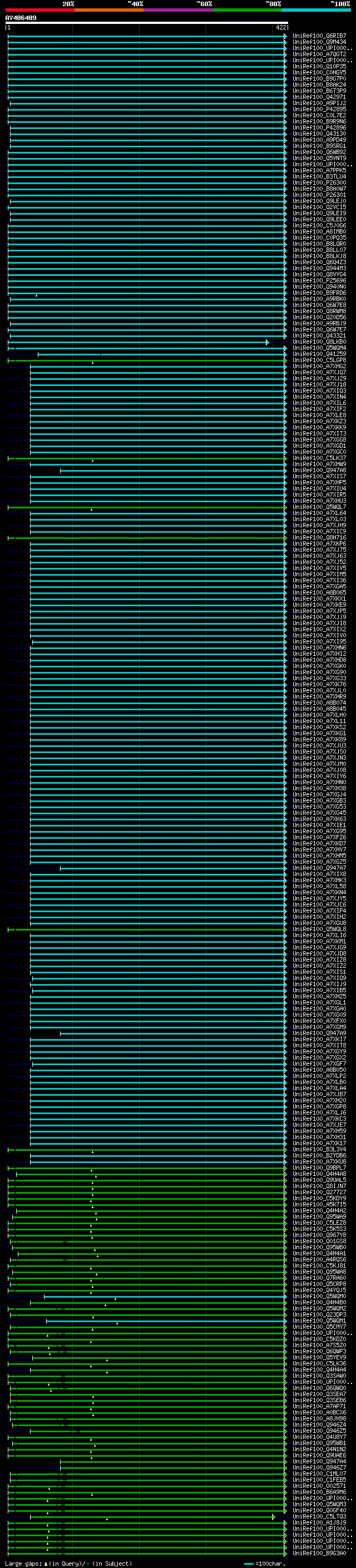
Task: Select hit label UniRef100_Q8LKB0
Action: (319, 342)
